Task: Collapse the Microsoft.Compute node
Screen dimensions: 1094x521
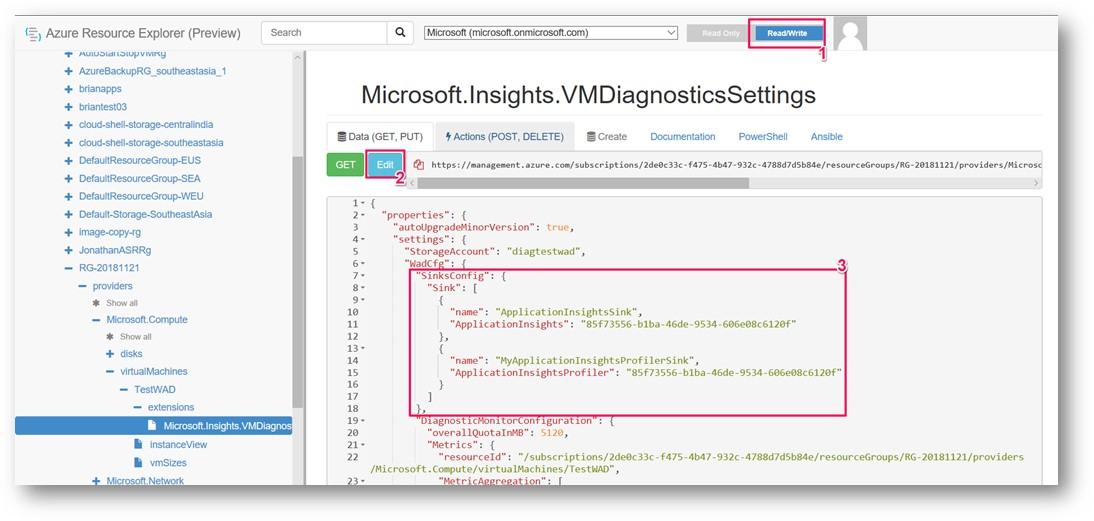Action: coord(96,319)
